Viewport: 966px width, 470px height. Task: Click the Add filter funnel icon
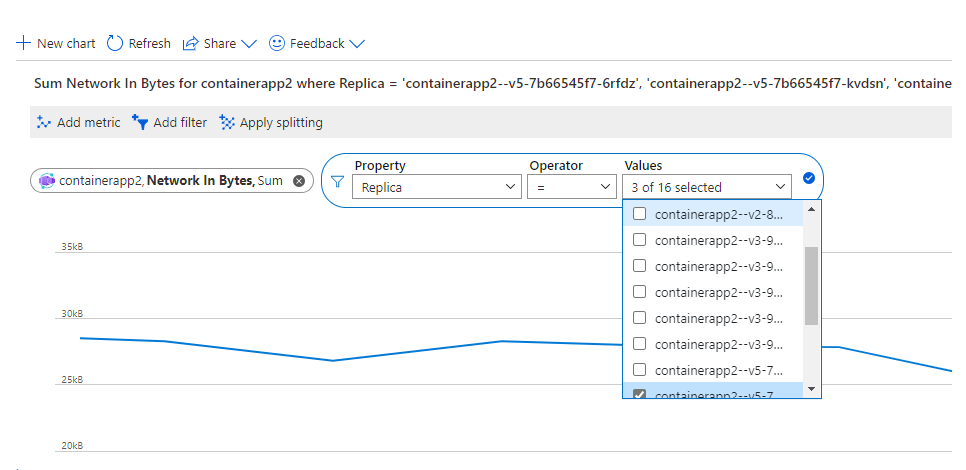point(141,122)
